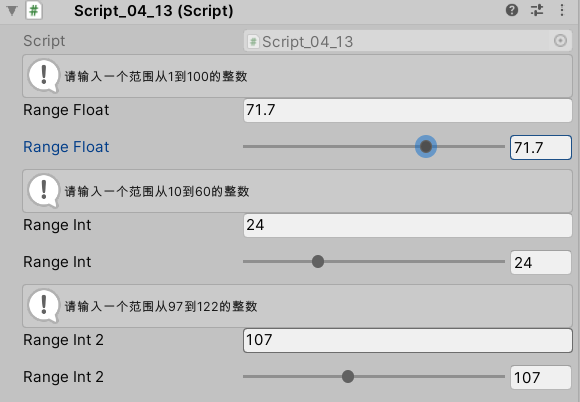Click the C# script icon in header
Screen dimensions: 580x402
(34, 10)
